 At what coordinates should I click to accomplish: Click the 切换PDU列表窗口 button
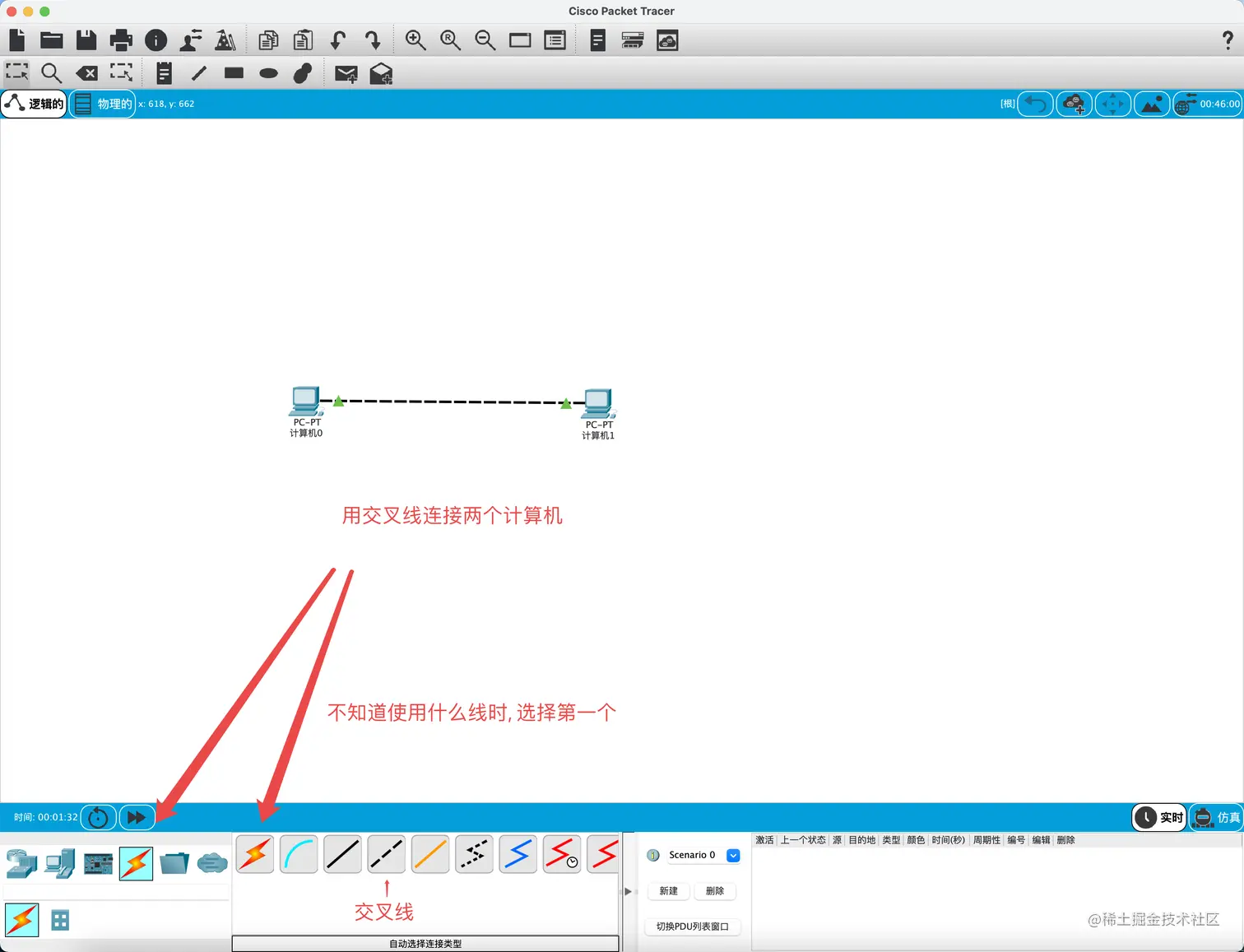pyautogui.click(x=693, y=926)
